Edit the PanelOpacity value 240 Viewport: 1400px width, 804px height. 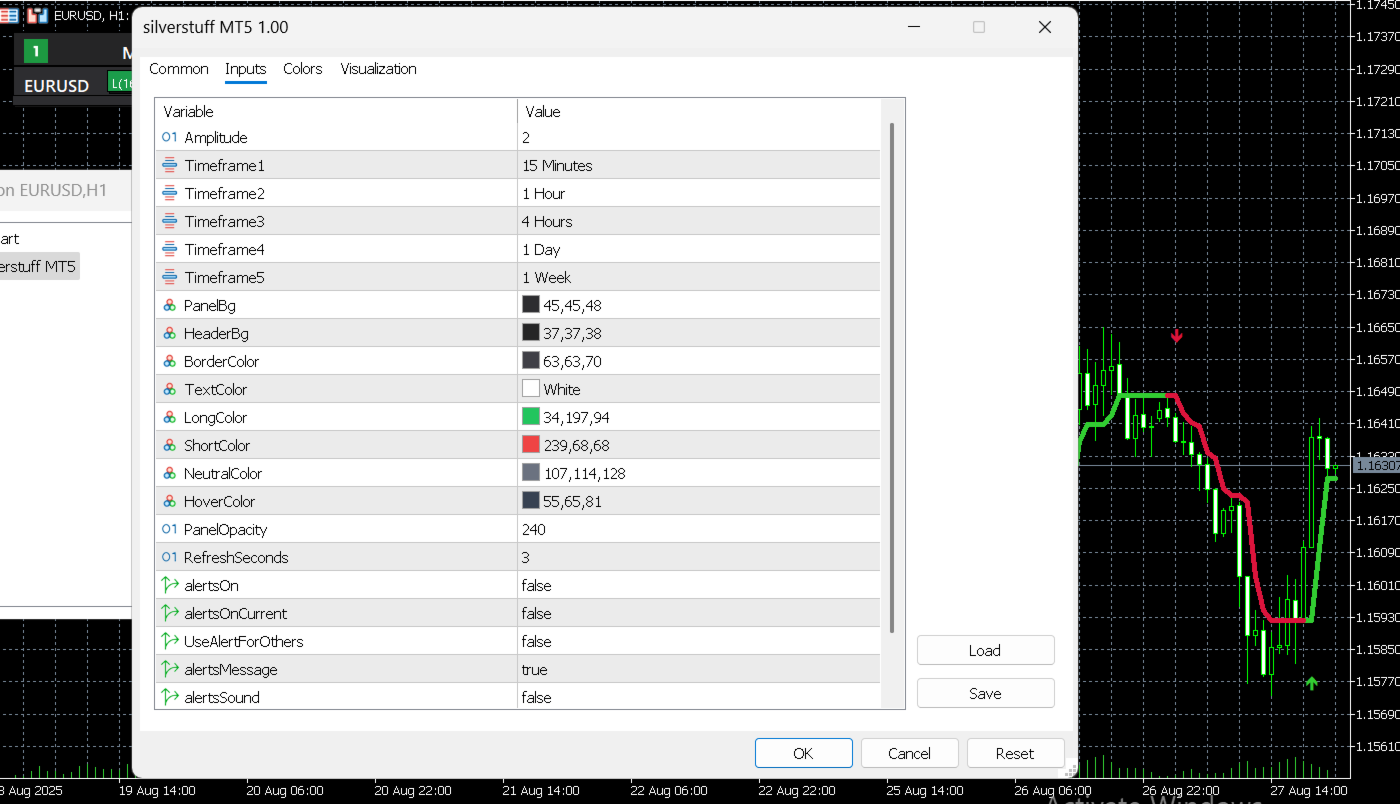(x=698, y=529)
